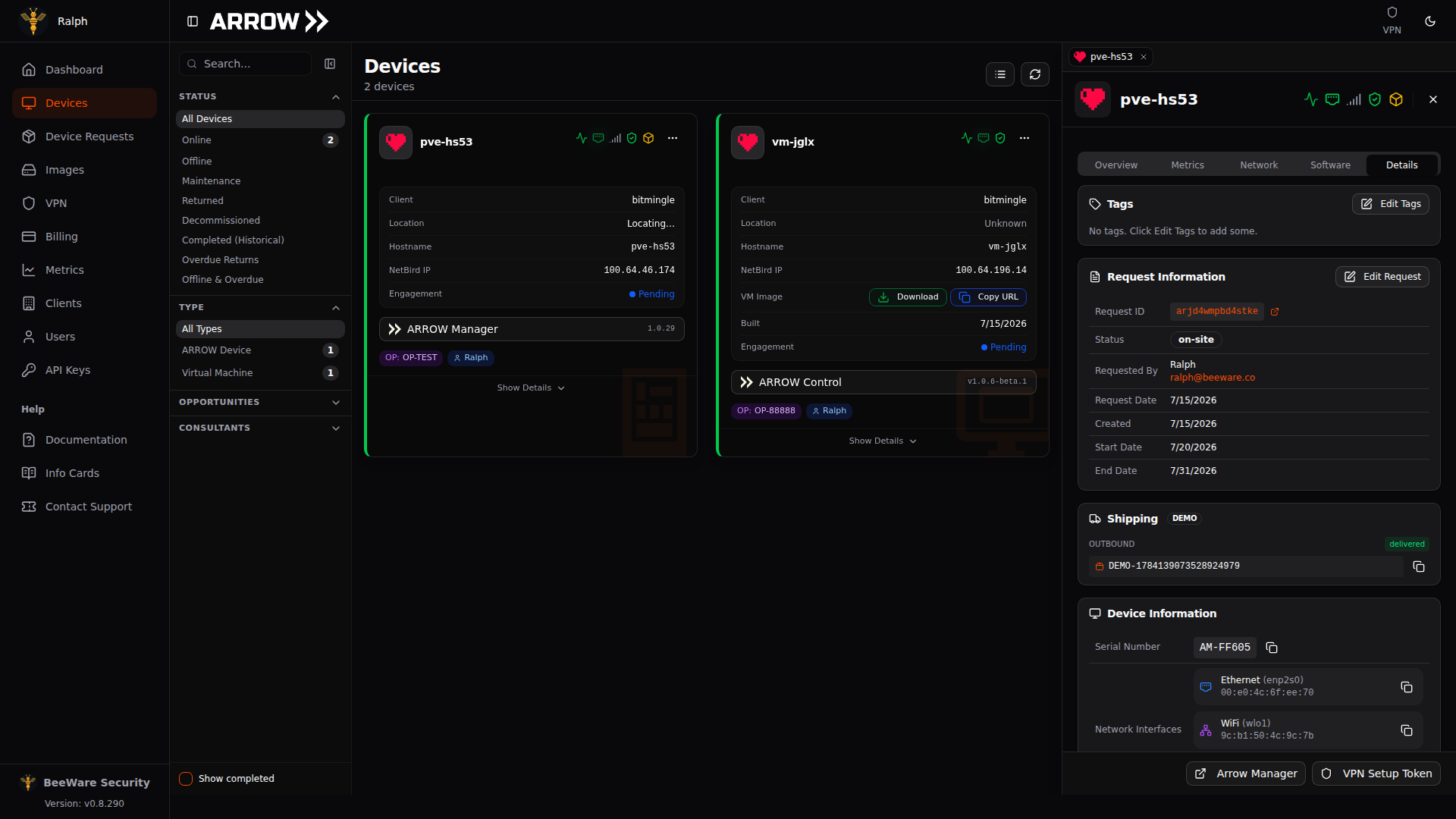Copy the WiFi MAC address
The width and height of the screenshot is (1456, 819).
click(x=1407, y=730)
